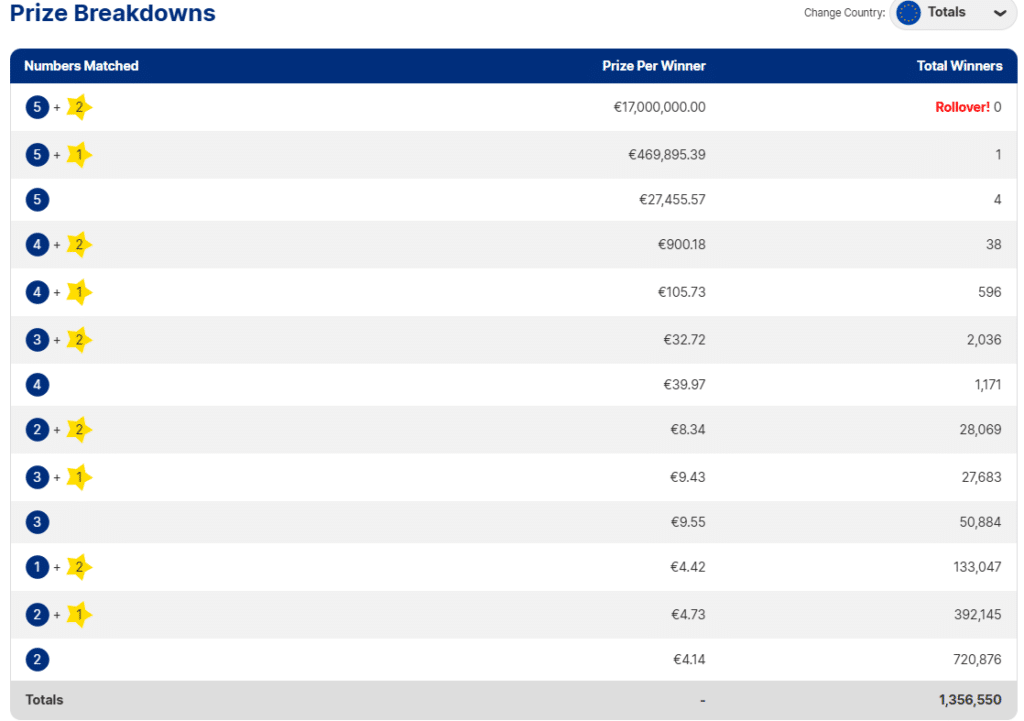This screenshot has width=1024, height=721.
Task: Click the winners count 720,876
Action: tap(977, 660)
